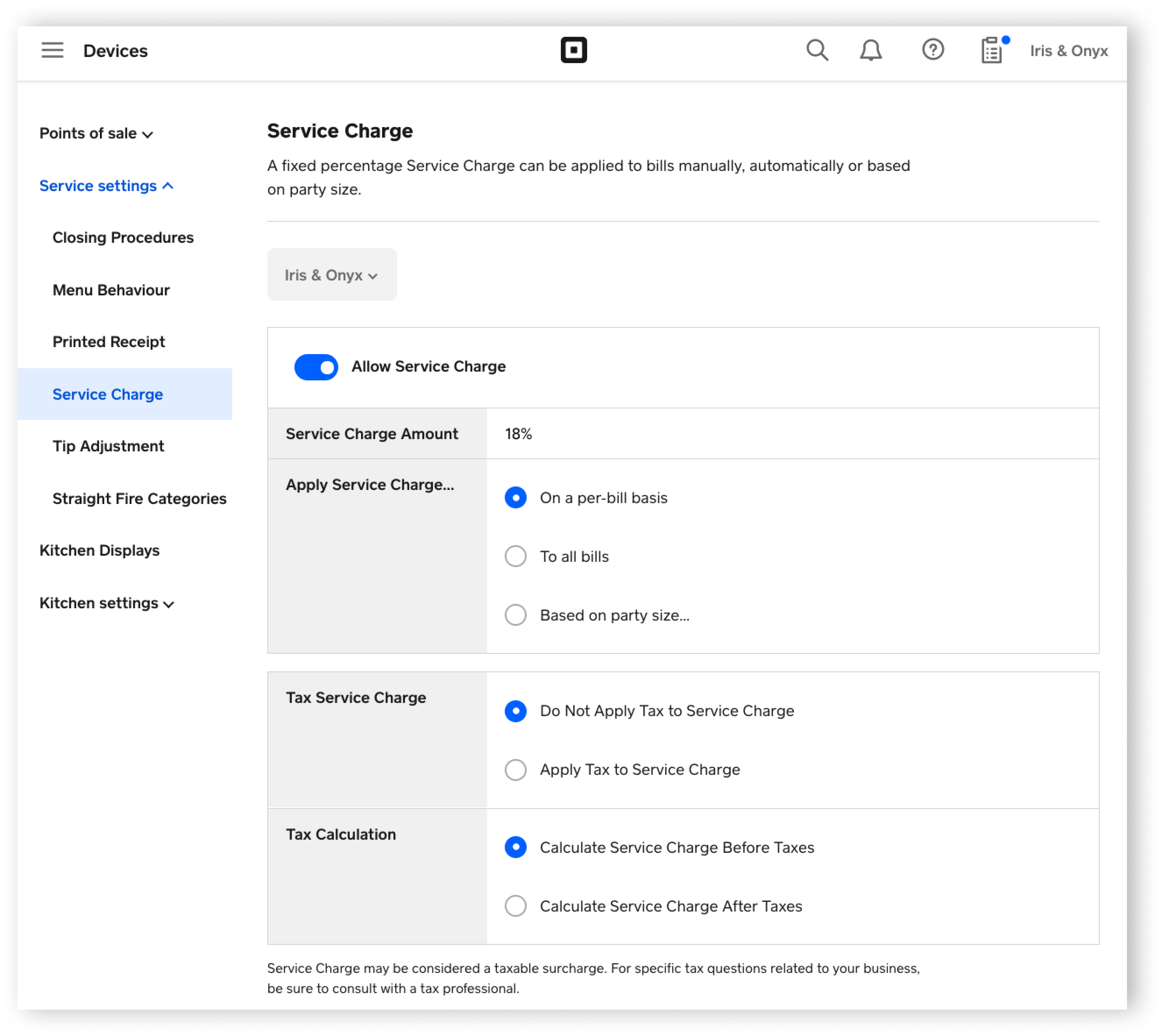Select 'Based on party size...' radio button
The image size is (1162, 1036).
pyautogui.click(x=516, y=614)
